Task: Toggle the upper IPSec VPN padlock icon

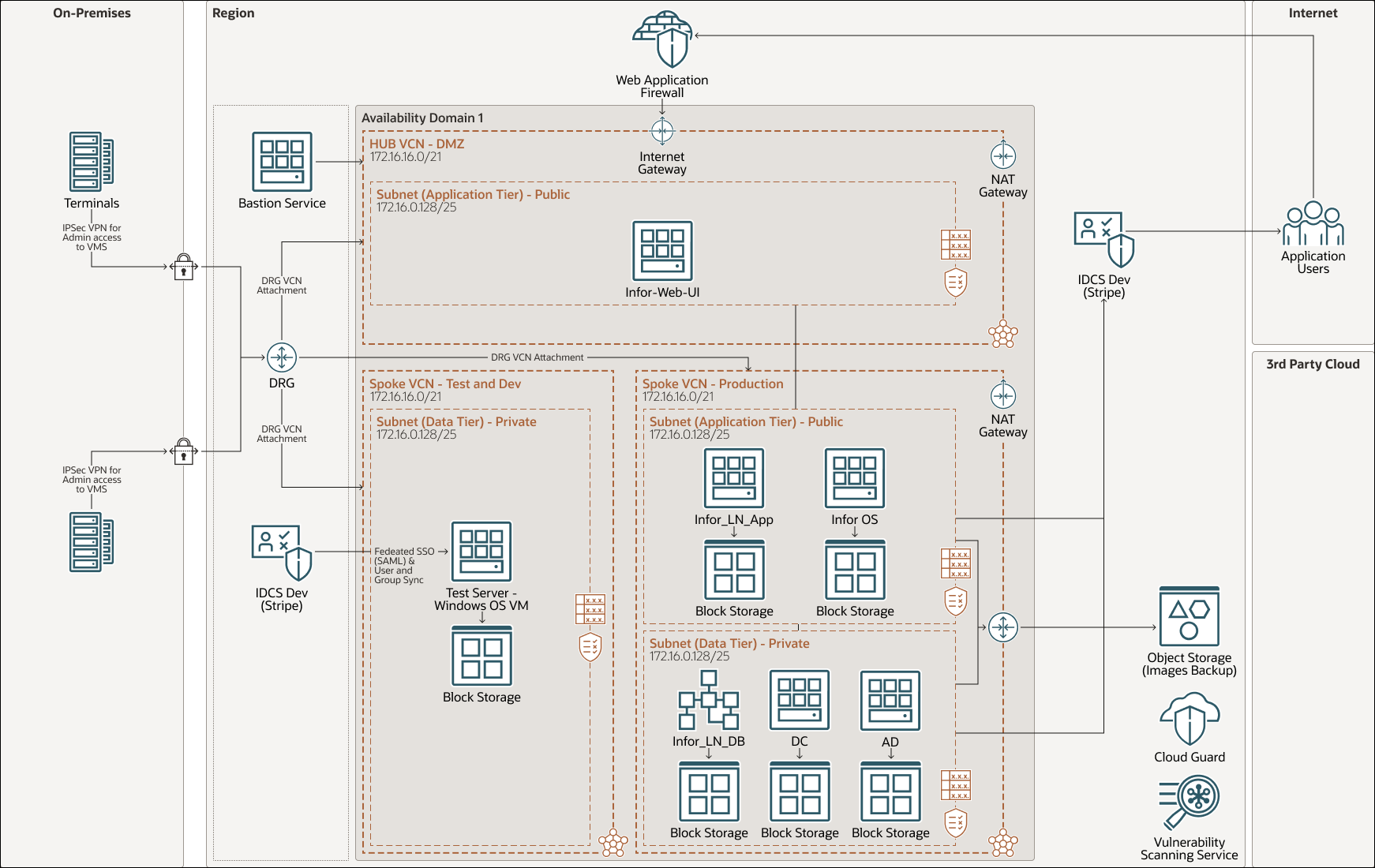Action: [x=183, y=268]
